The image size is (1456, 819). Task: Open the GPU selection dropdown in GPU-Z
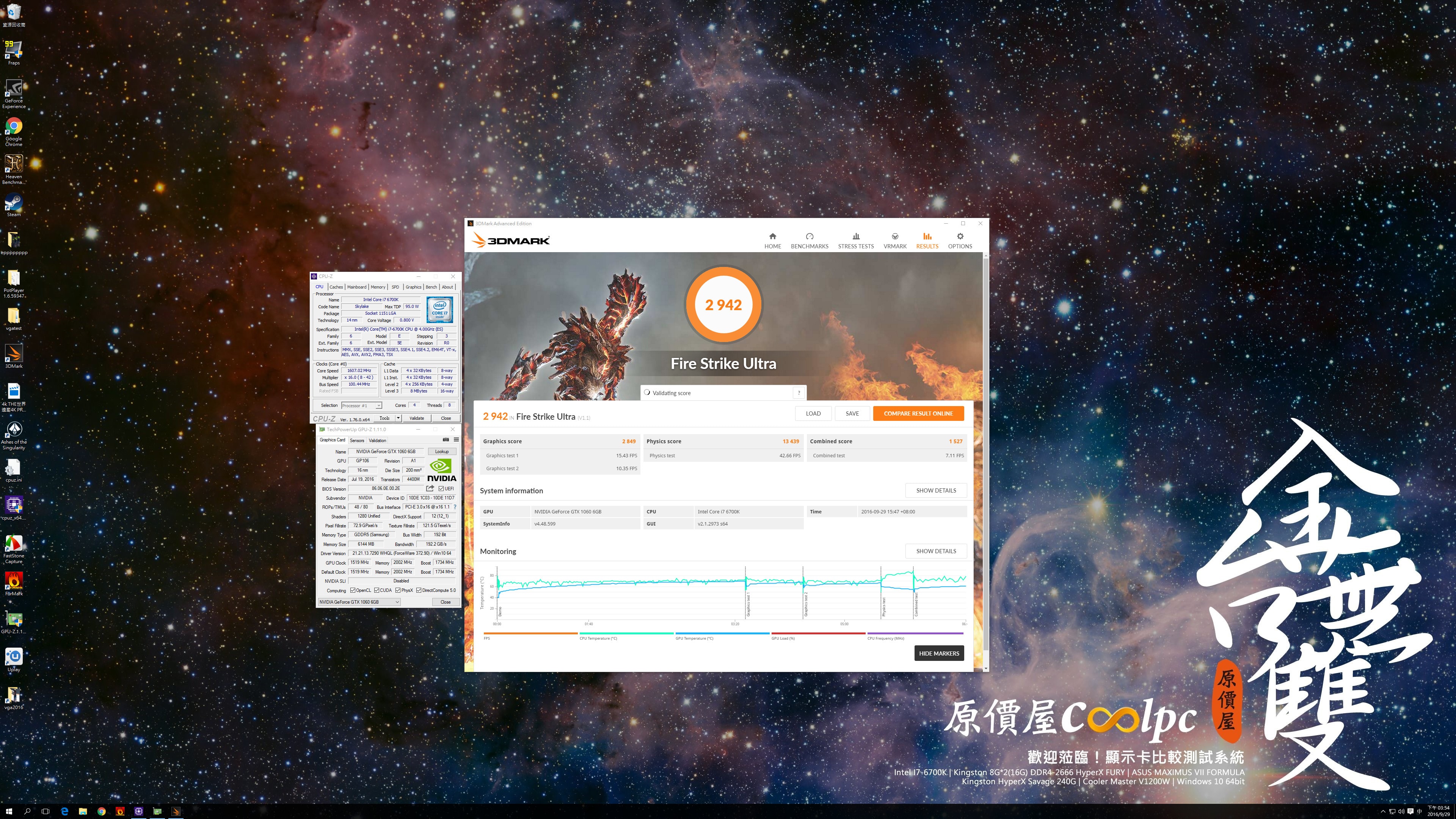pyautogui.click(x=359, y=602)
